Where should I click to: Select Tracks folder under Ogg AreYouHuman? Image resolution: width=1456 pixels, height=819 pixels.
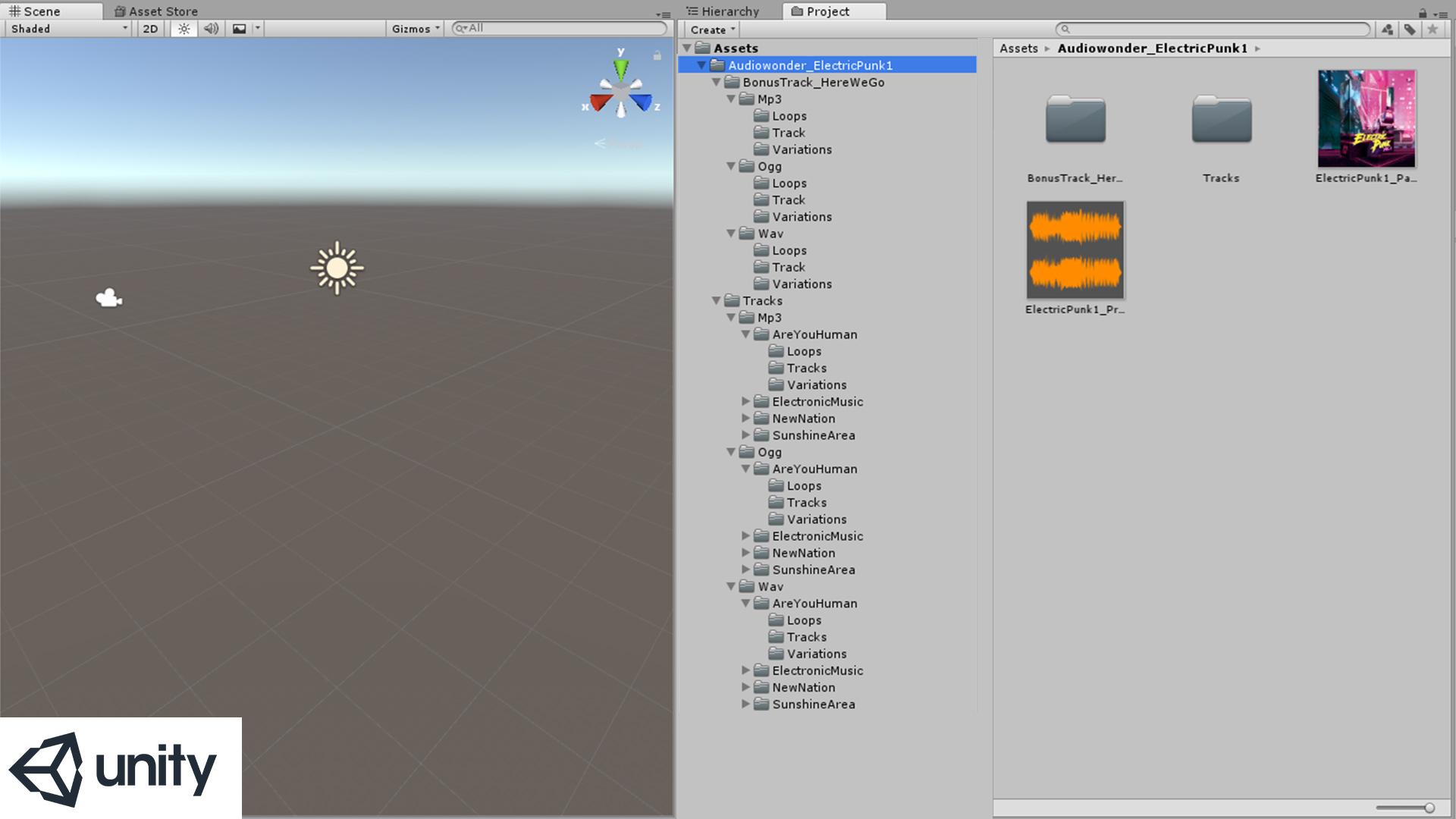point(806,503)
